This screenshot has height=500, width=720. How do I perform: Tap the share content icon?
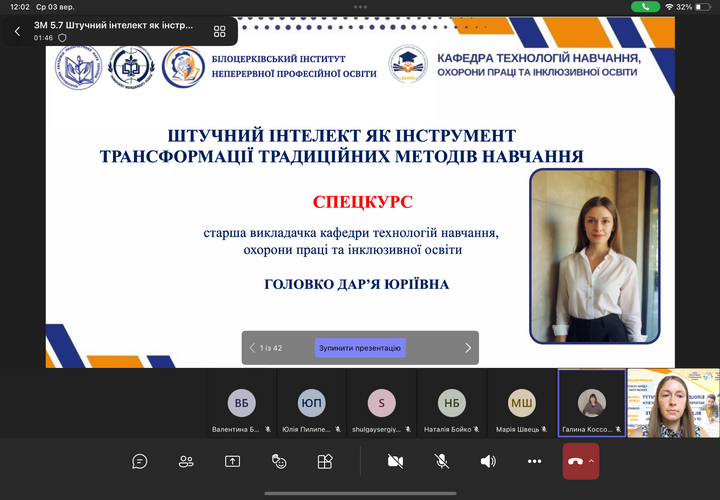[x=232, y=461]
